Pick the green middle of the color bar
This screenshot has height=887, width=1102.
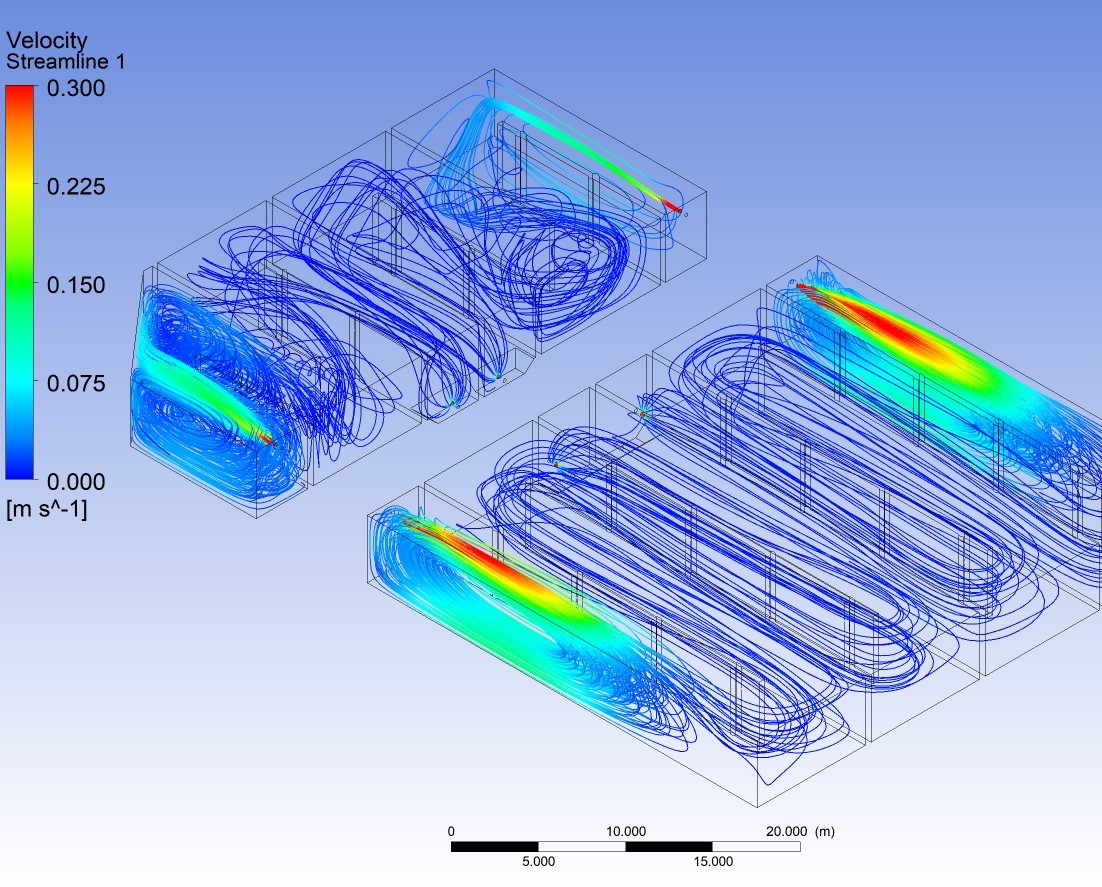[x=20, y=285]
